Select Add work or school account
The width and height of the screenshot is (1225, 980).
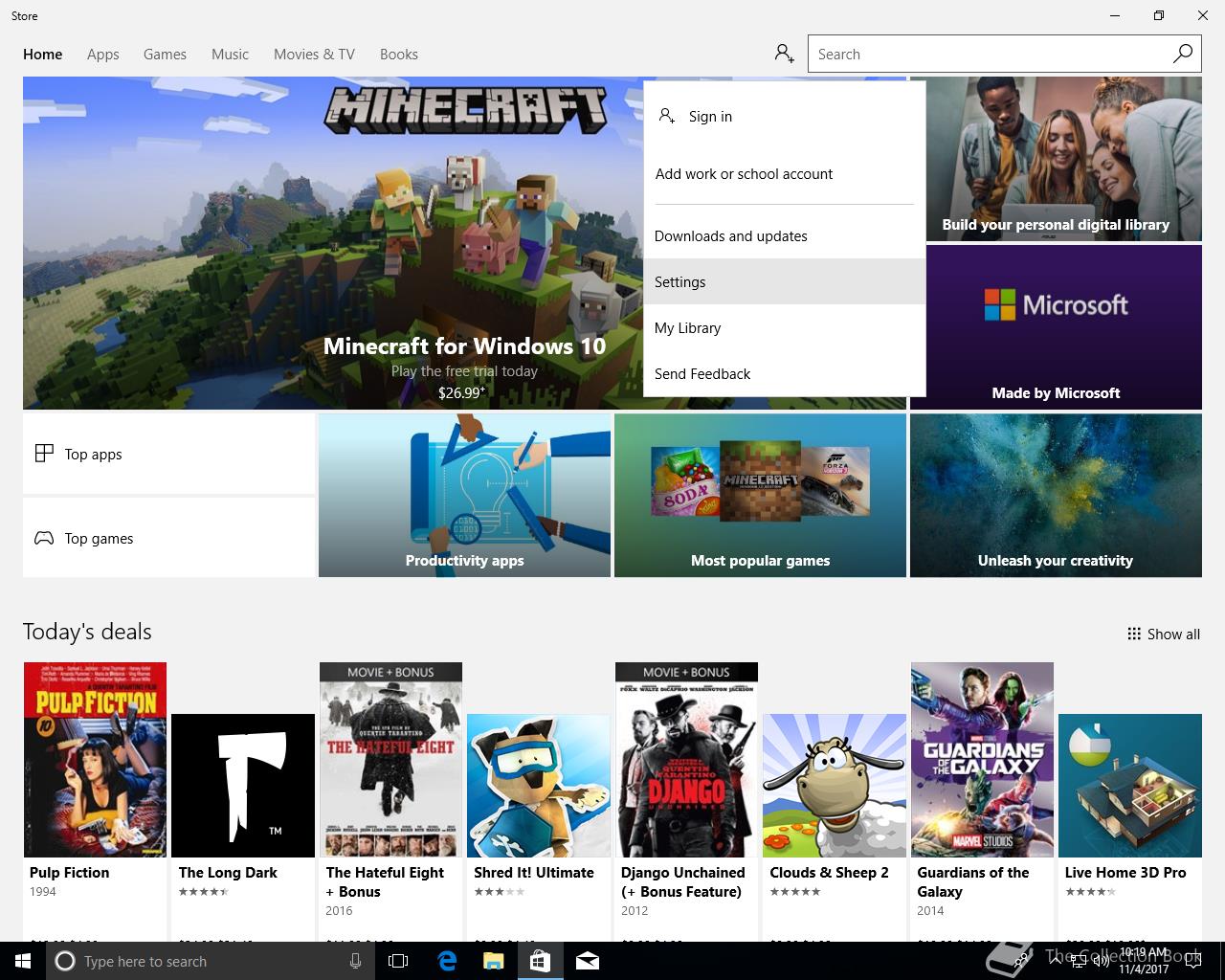click(x=784, y=173)
